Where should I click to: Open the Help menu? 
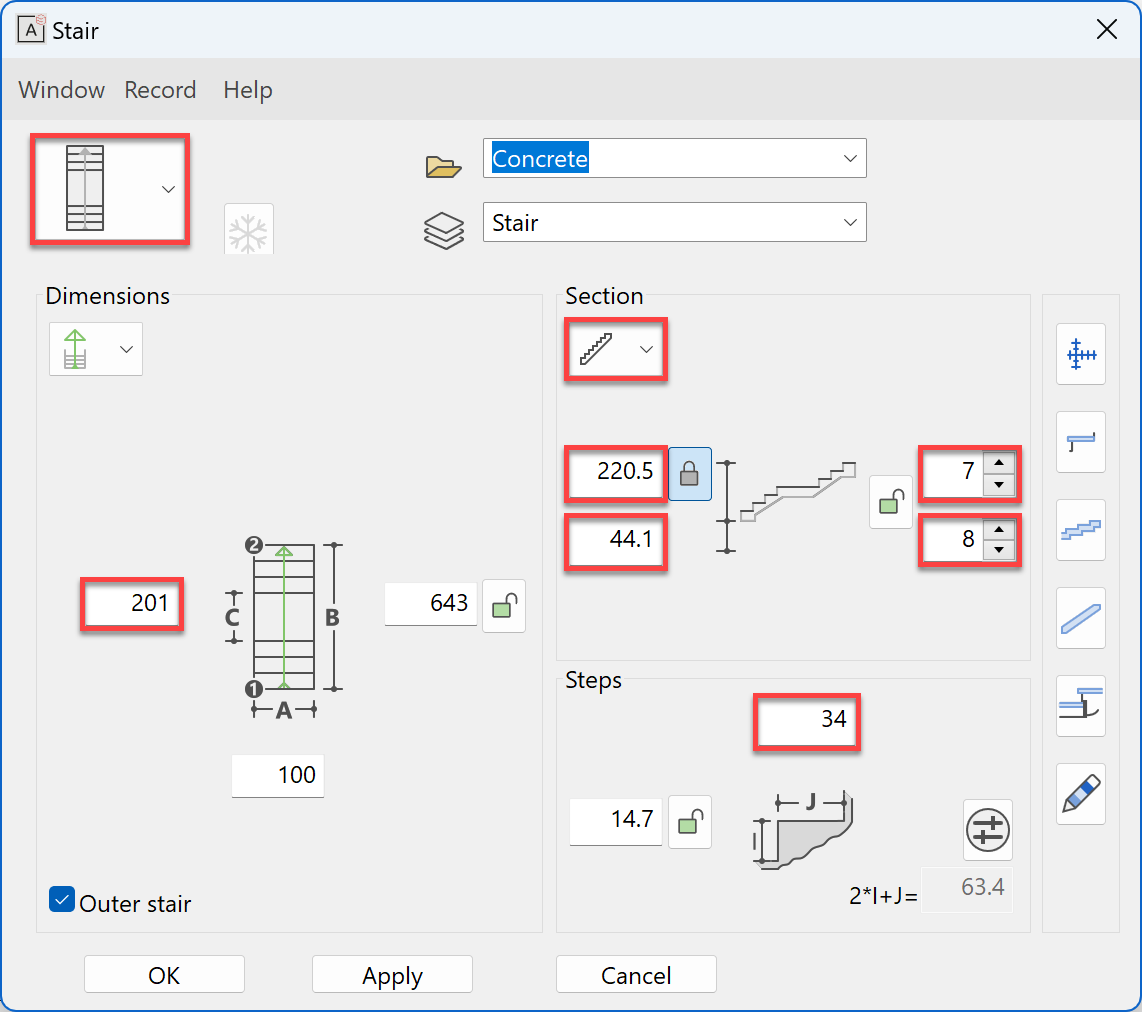click(x=248, y=90)
